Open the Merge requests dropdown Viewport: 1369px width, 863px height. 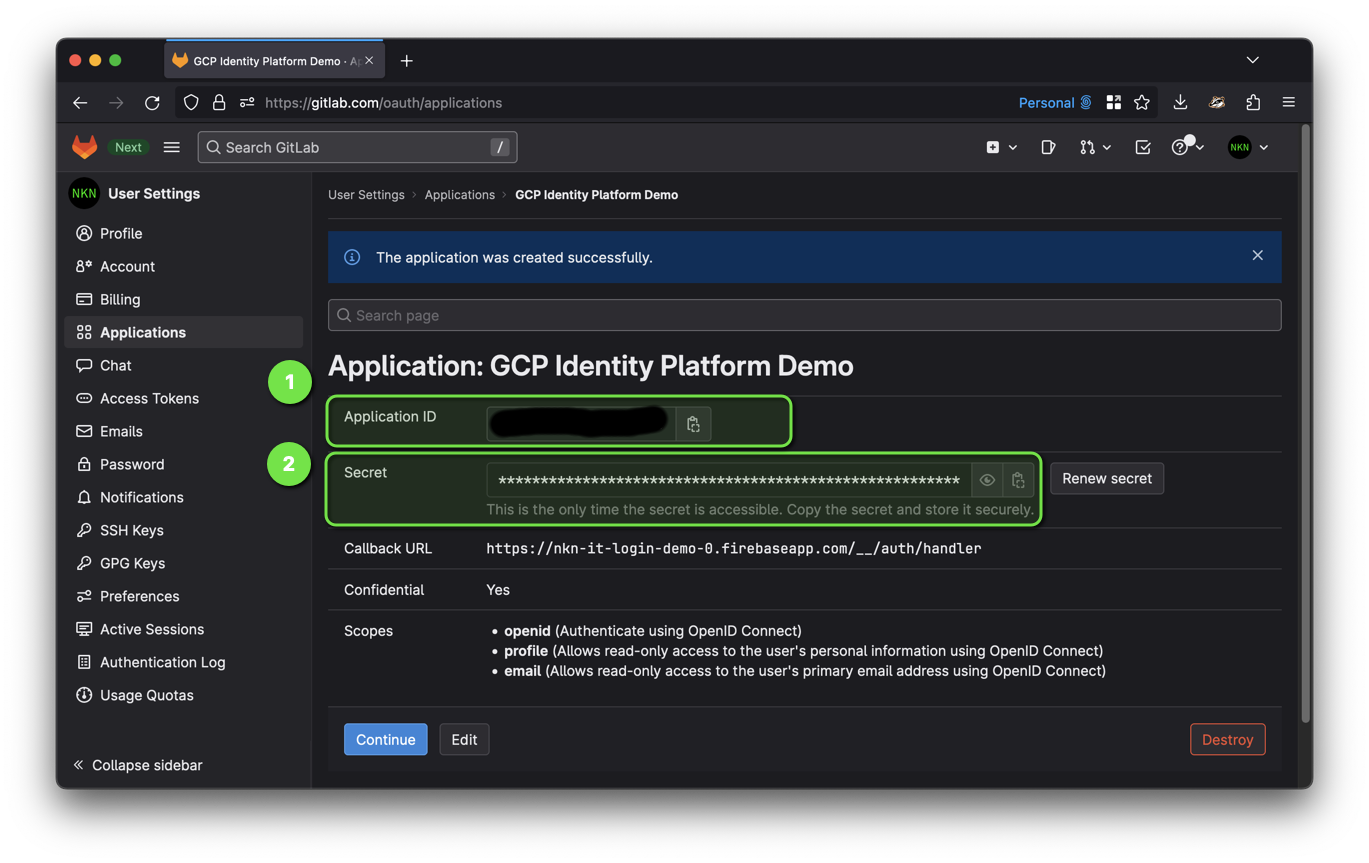point(1095,147)
